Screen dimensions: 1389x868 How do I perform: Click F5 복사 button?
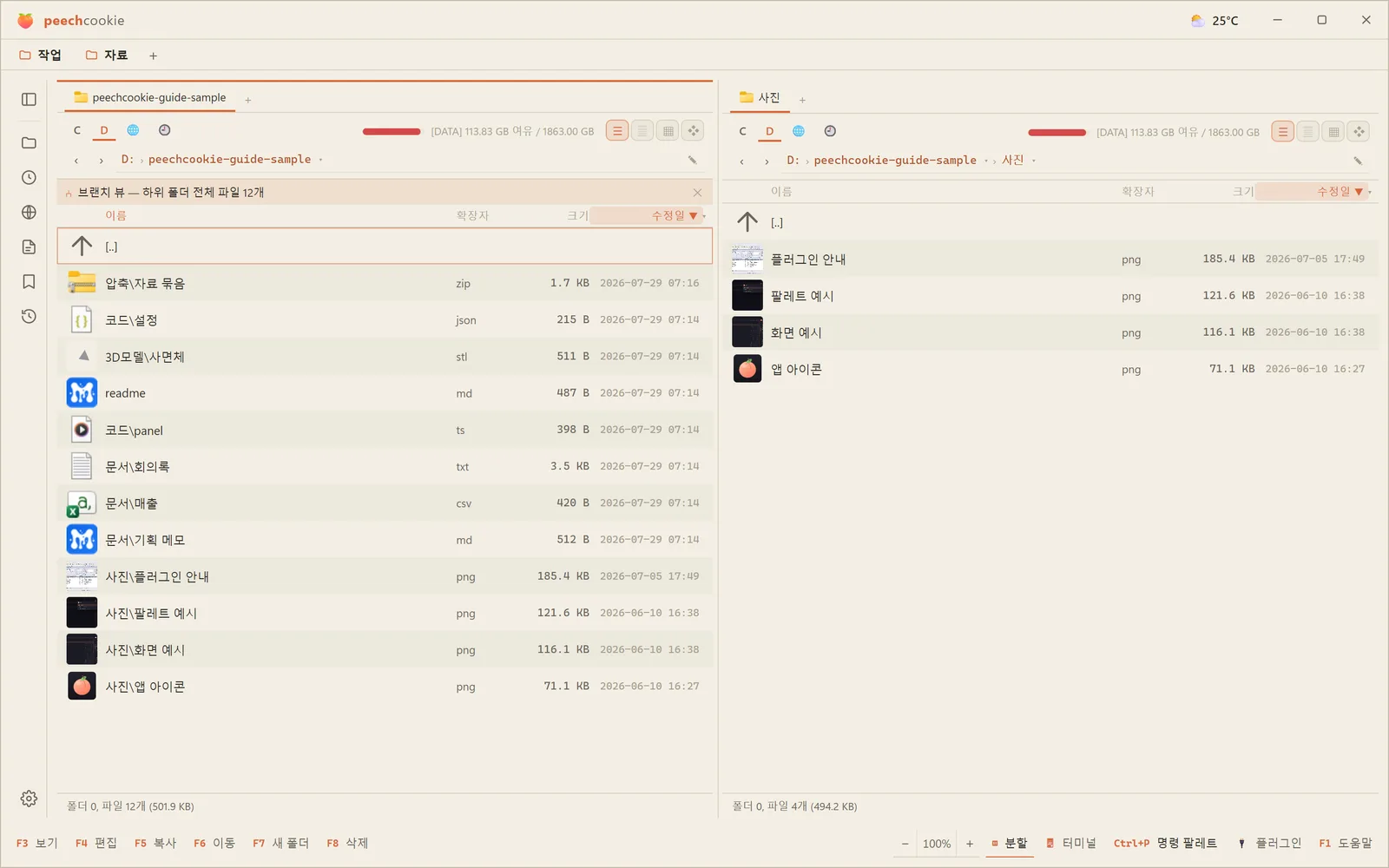tap(155, 843)
